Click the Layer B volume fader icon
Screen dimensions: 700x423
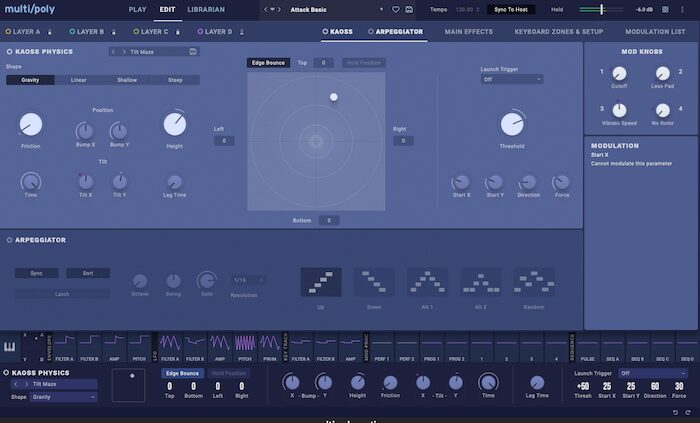113,32
